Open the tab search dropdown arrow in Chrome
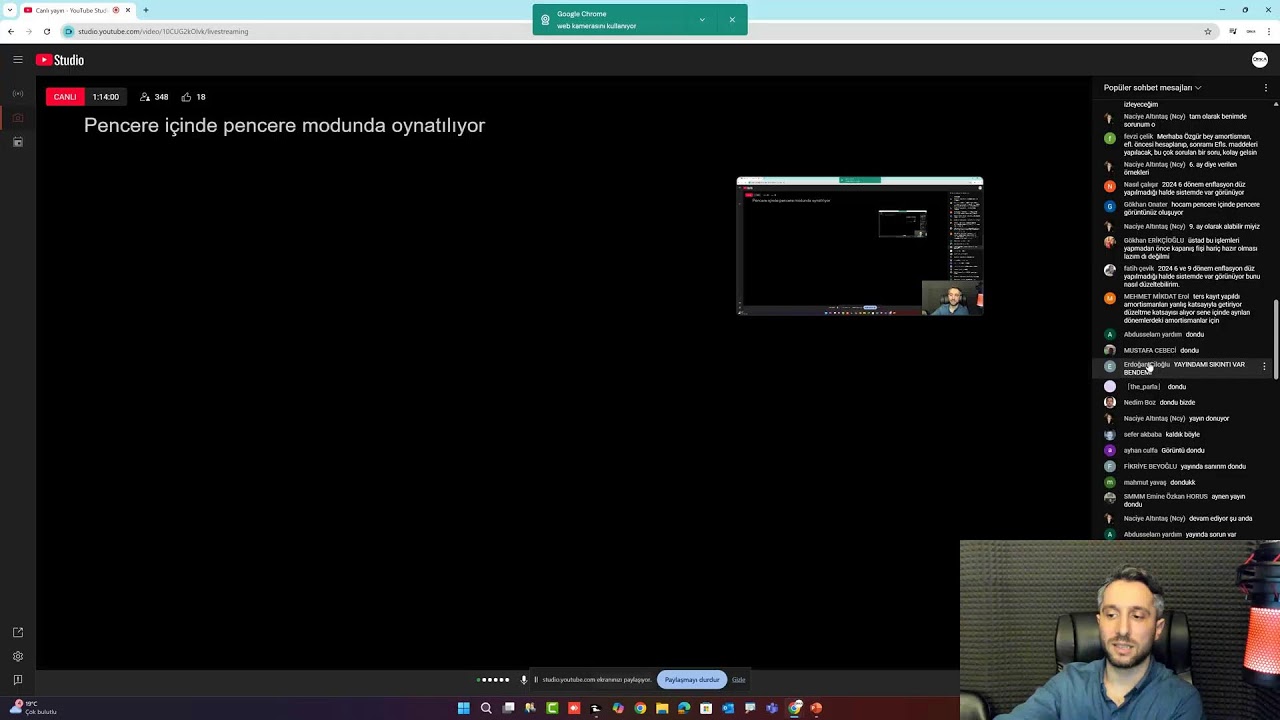The image size is (1280, 720). [x=11, y=10]
